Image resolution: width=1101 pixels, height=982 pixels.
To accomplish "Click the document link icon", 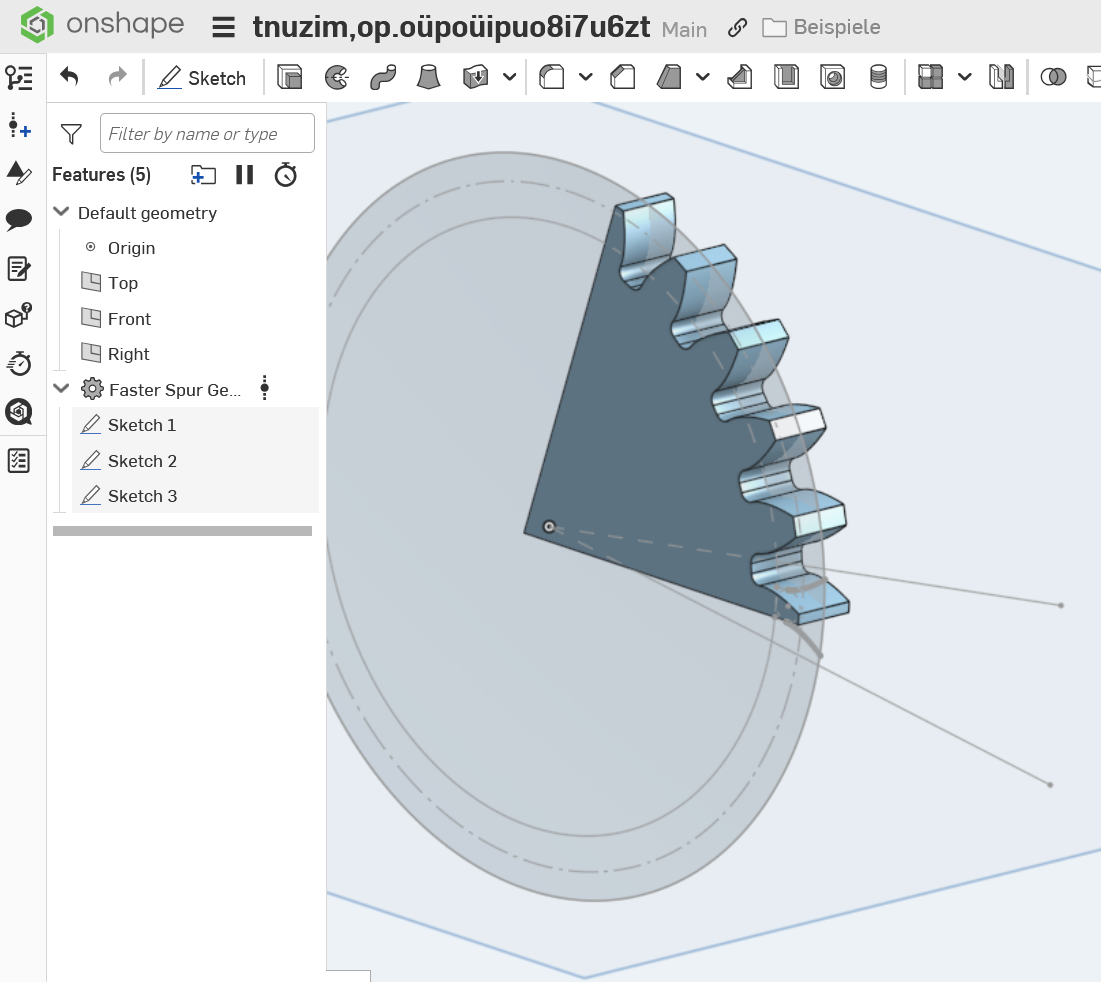I will [x=737, y=28].
